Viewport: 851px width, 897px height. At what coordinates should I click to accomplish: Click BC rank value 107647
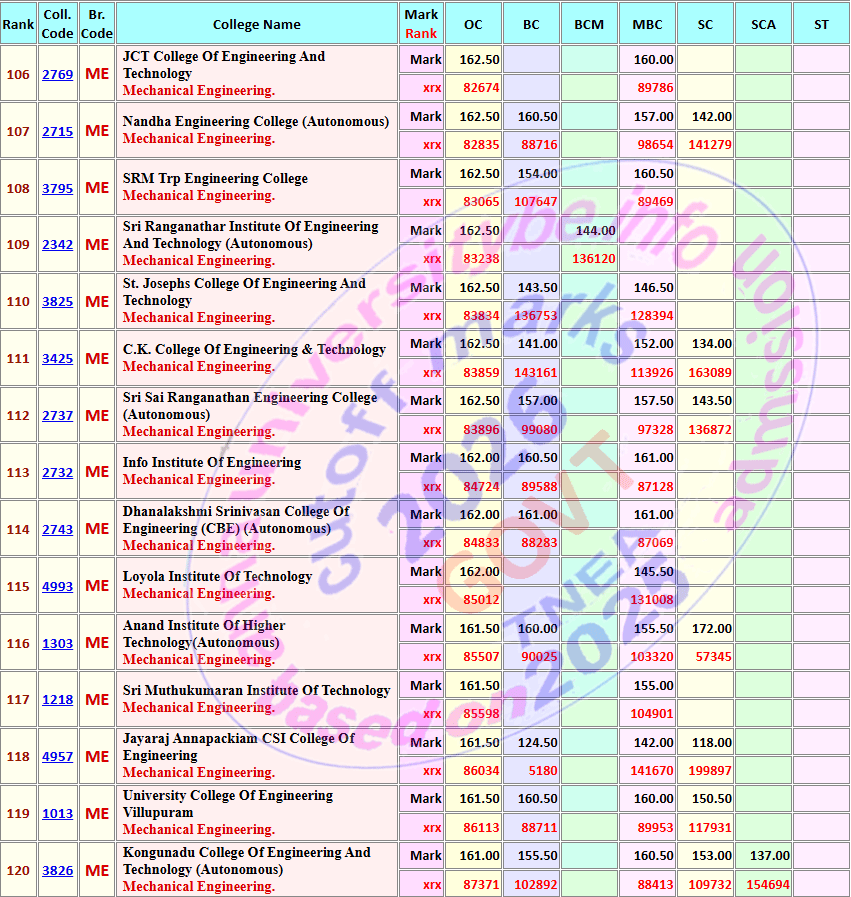pyautogui.click(x=535, y=202)
